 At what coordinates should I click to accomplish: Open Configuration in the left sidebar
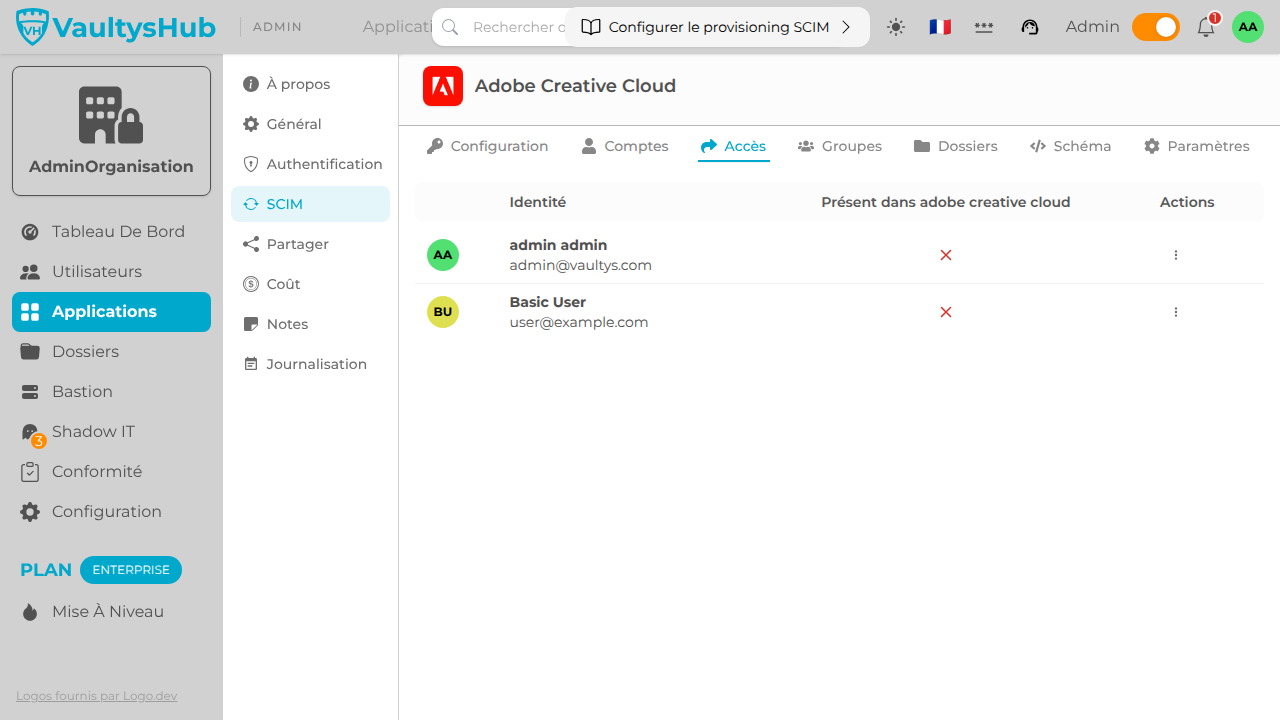click(x=111, y=512)
